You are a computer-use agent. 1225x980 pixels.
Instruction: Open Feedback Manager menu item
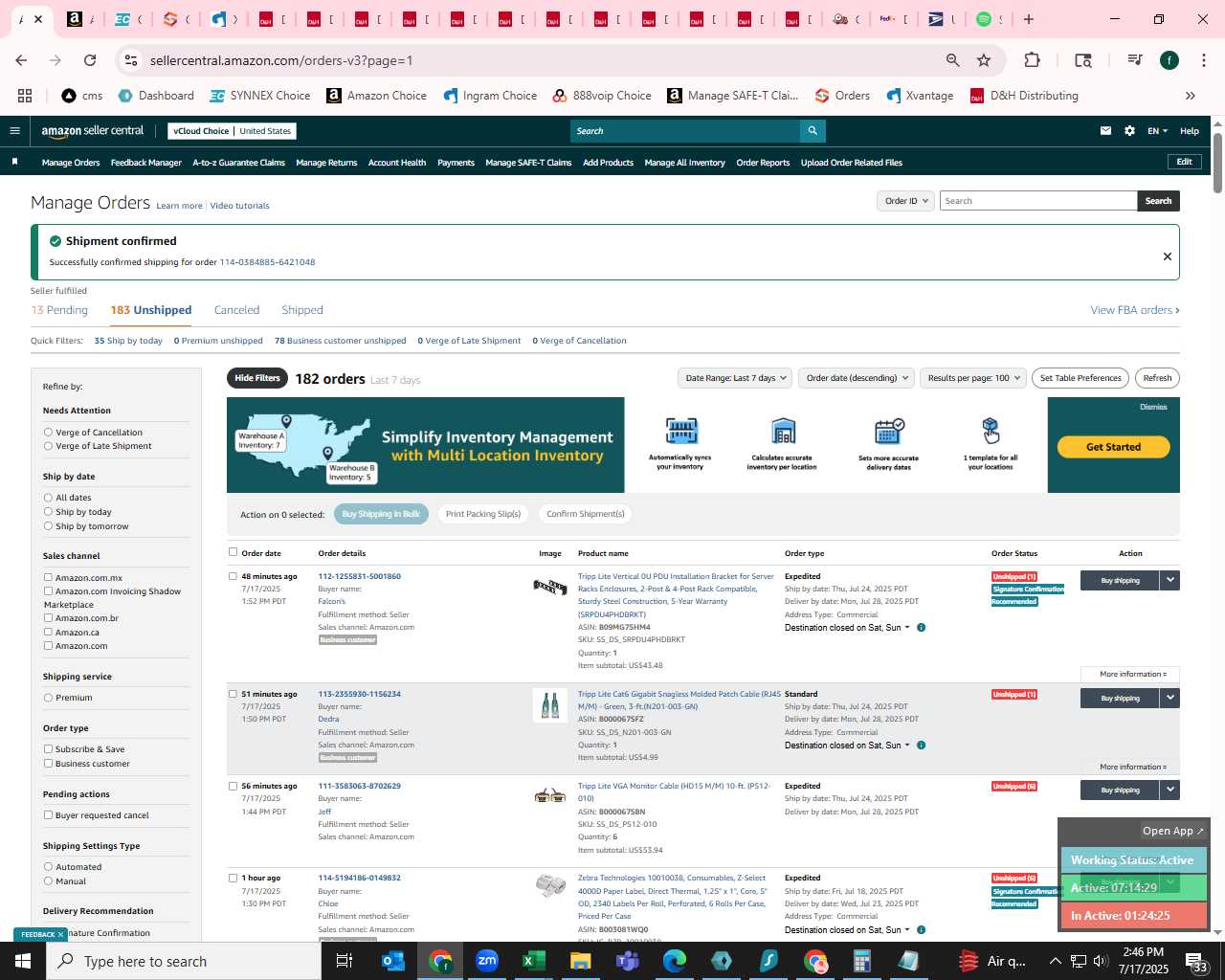pos(146,163)
